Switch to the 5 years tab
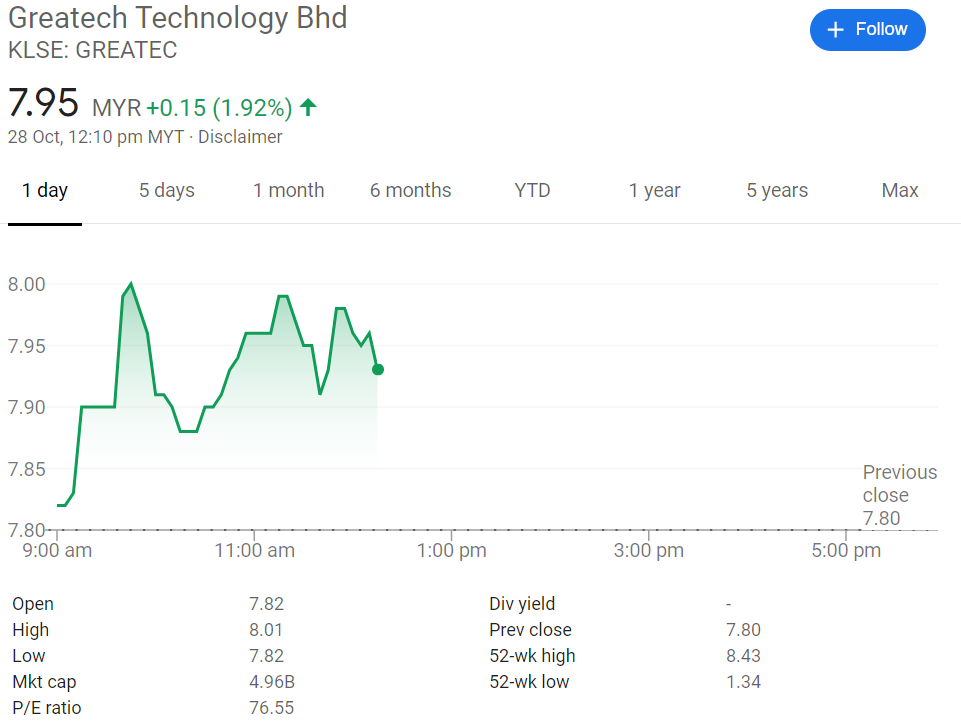961x727 pixels. click(777, 190)
